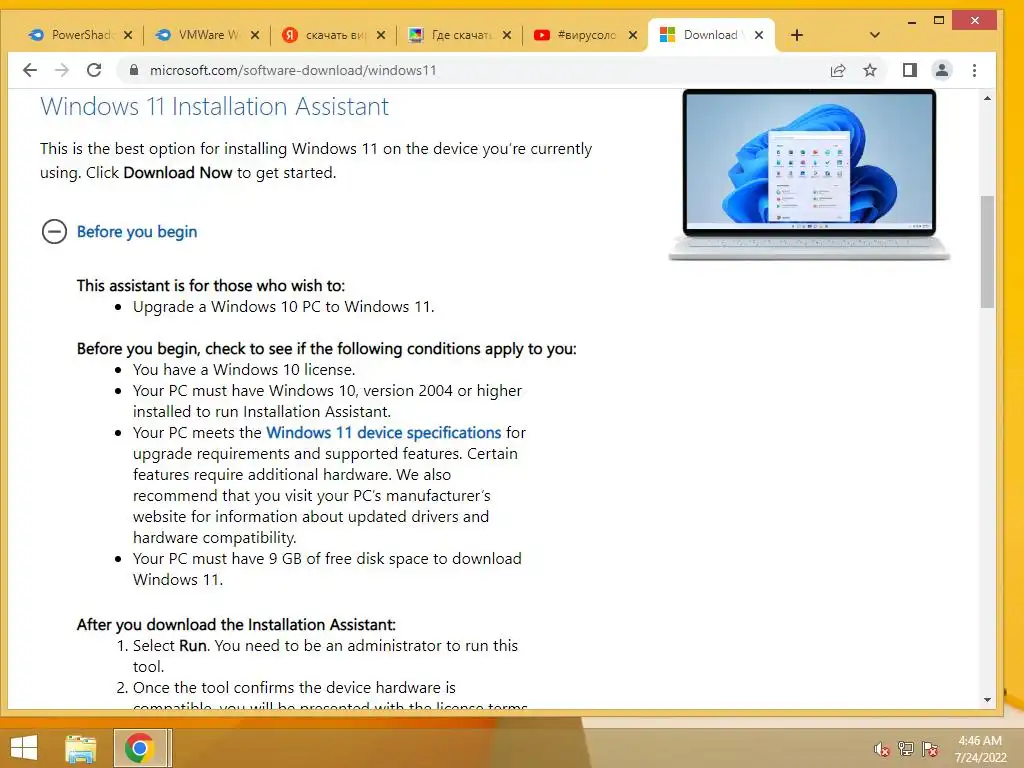The height and width of the screenshot is (768, 1024).
Task: Click the text 'You have a Windows 10 license.'
Action: (244, 370)
